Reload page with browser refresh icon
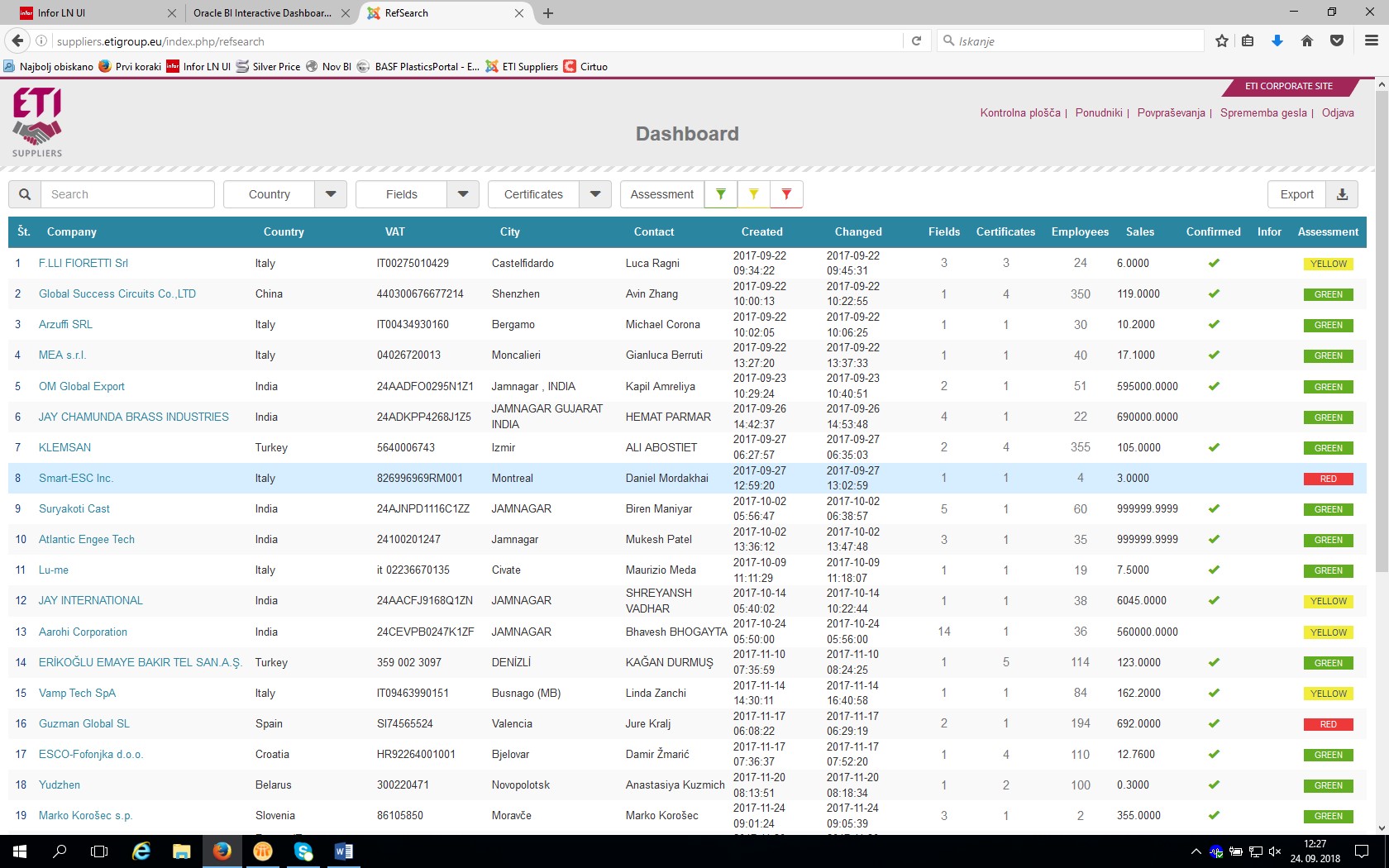This screenshot has width=1389, height=868. pos(916,41)
